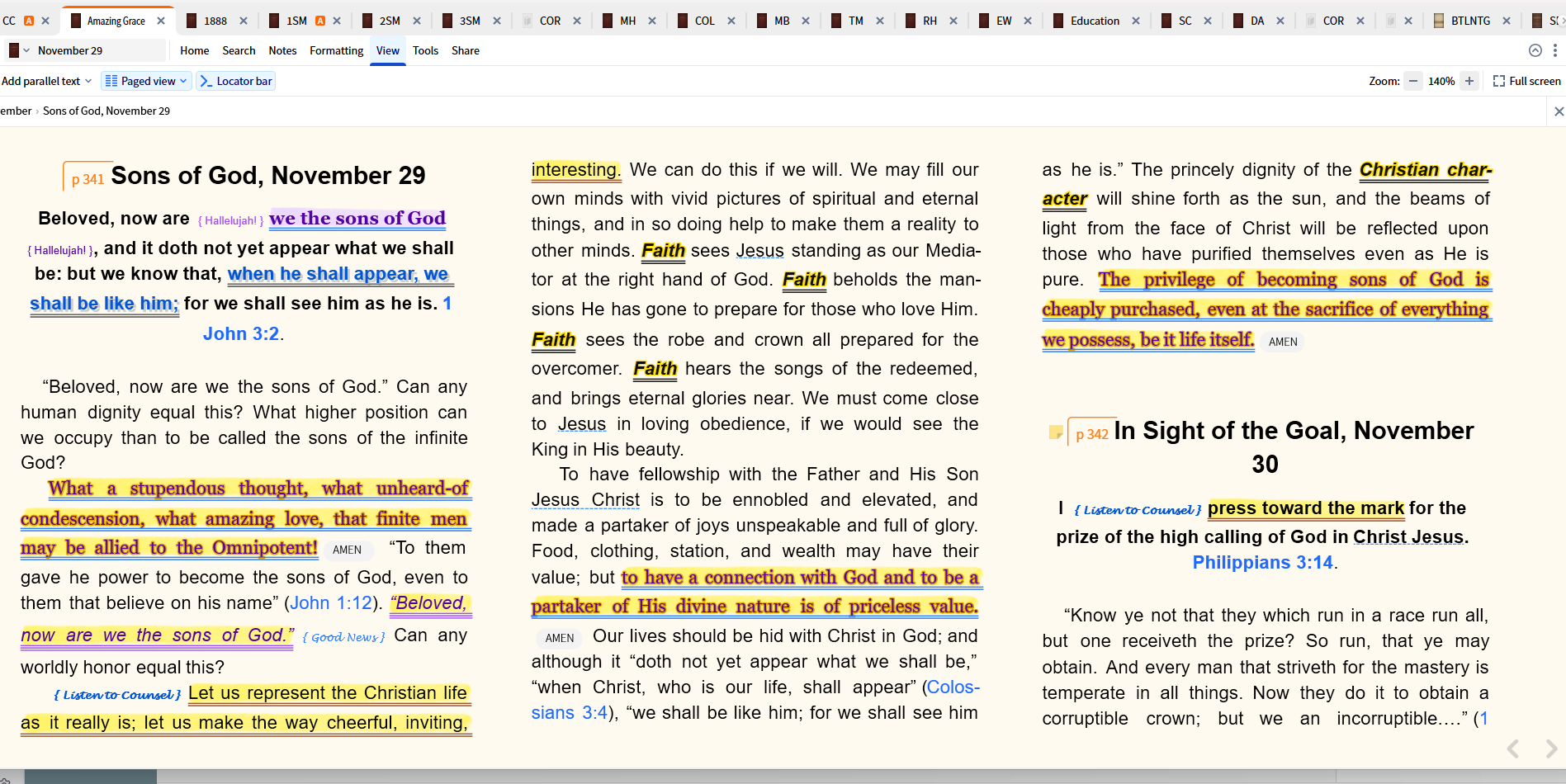This screenshot has height=784, width=1566.
Task: Open the book dropdown beside November 29
Action: click(19, 50)
